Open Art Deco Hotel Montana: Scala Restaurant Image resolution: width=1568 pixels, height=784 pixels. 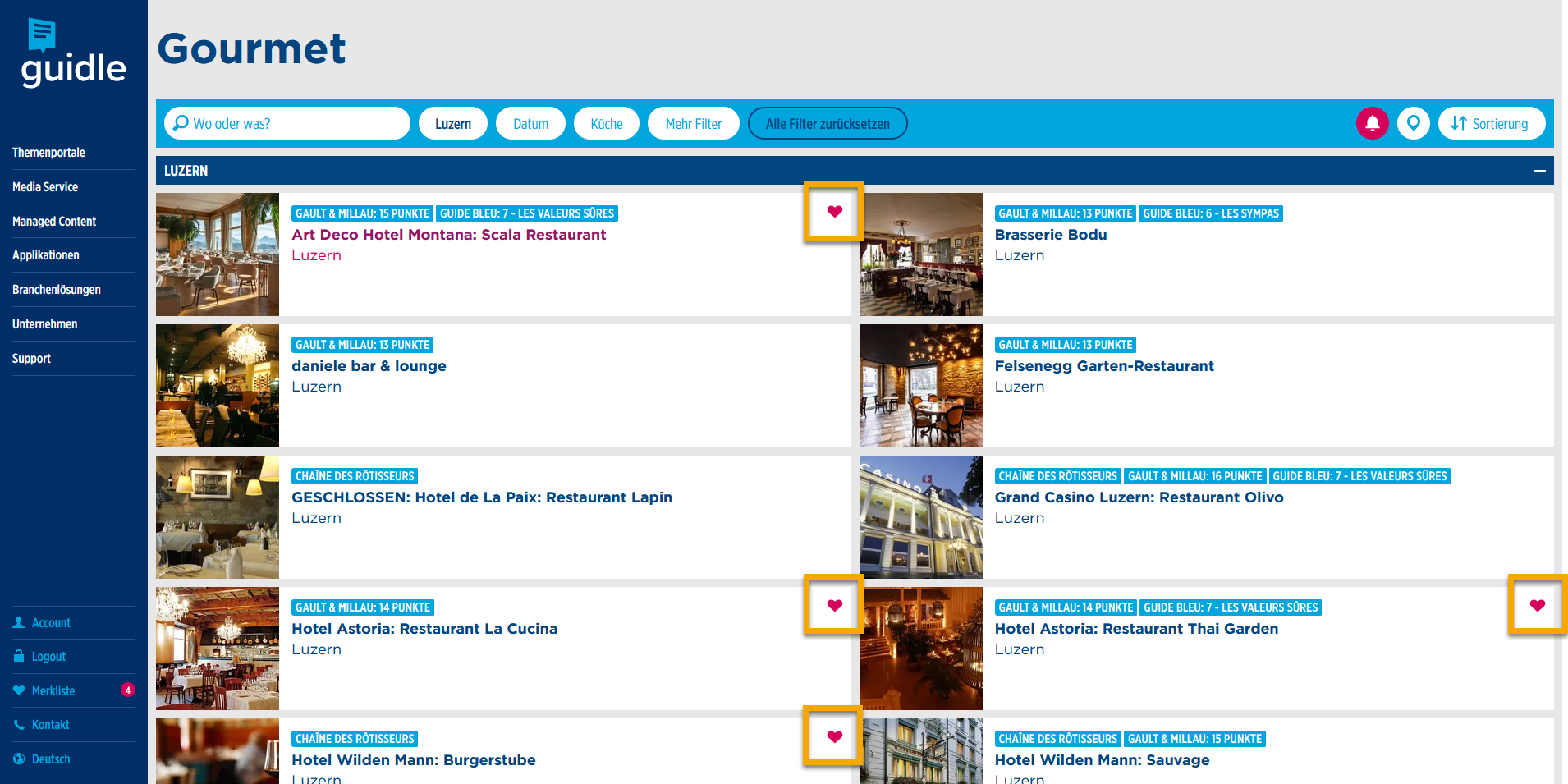pos(449,235)
